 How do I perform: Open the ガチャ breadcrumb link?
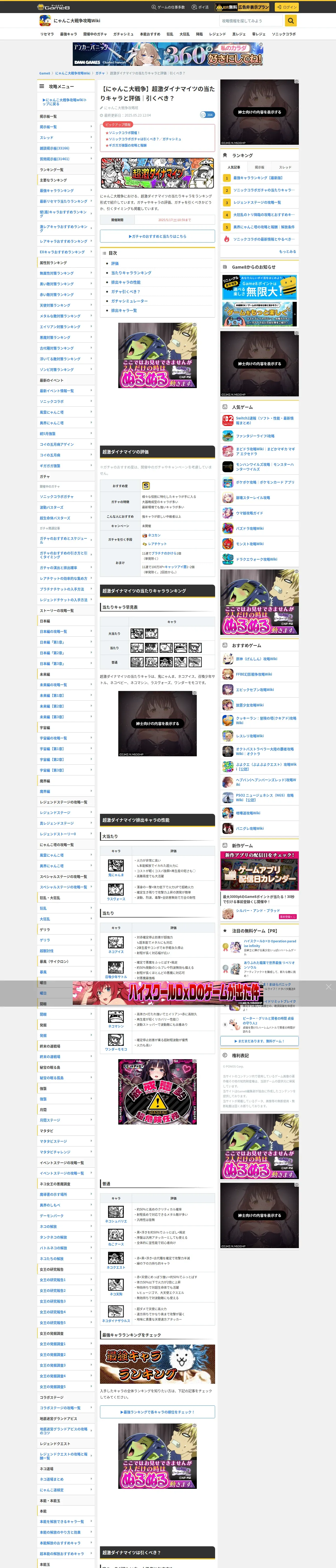[99, 73]
